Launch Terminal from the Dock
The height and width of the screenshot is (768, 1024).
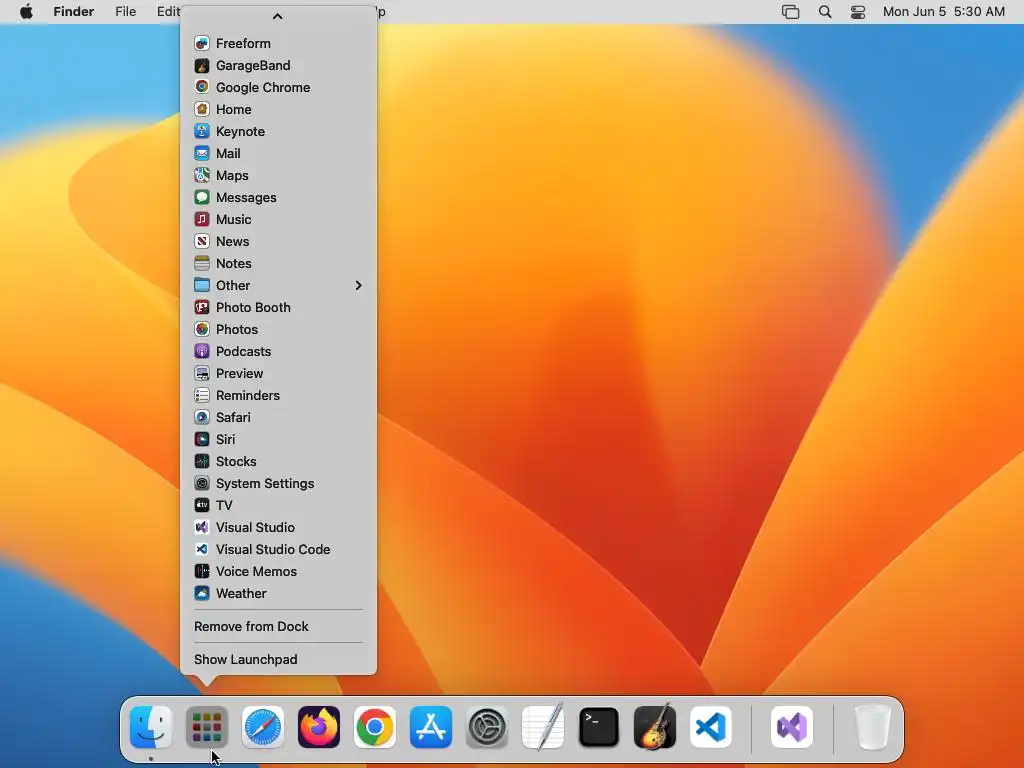(599, 727)
